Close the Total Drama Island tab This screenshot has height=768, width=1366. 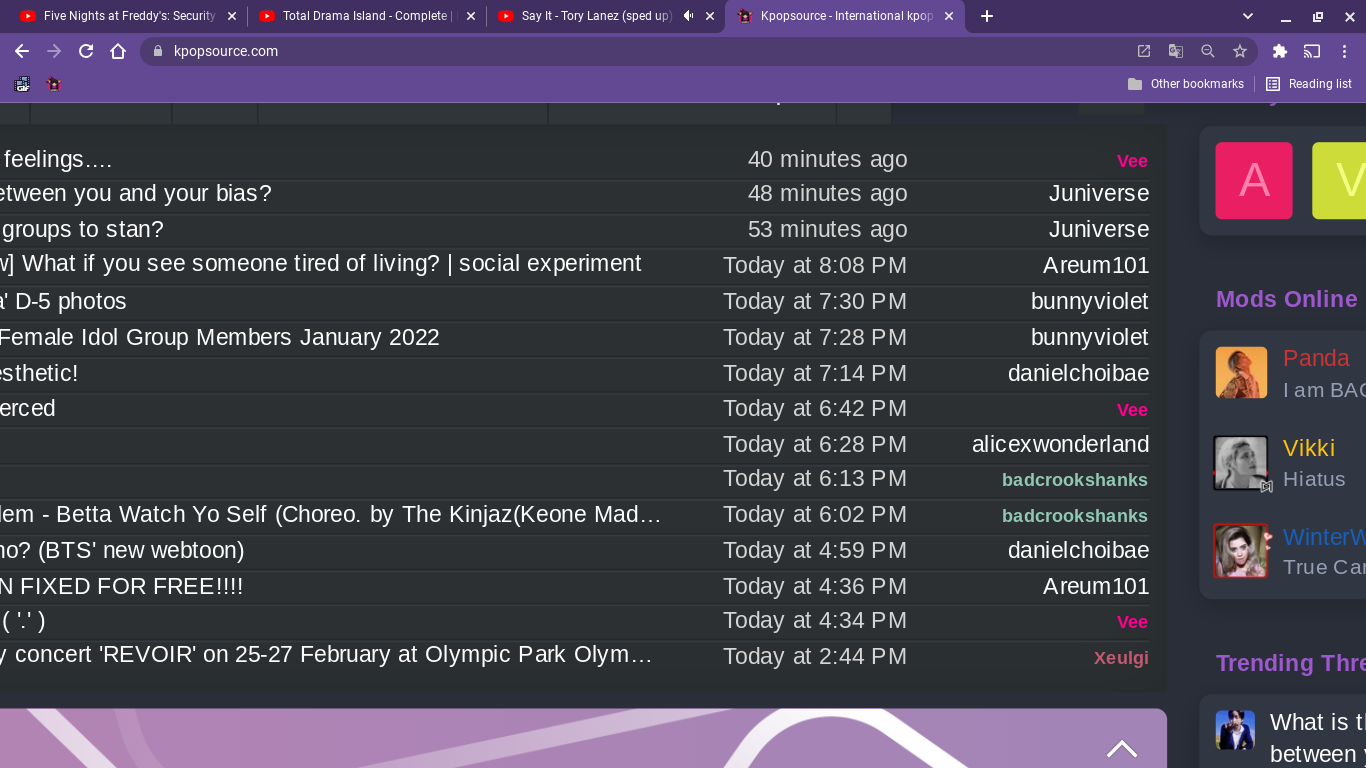coord(471,16)
